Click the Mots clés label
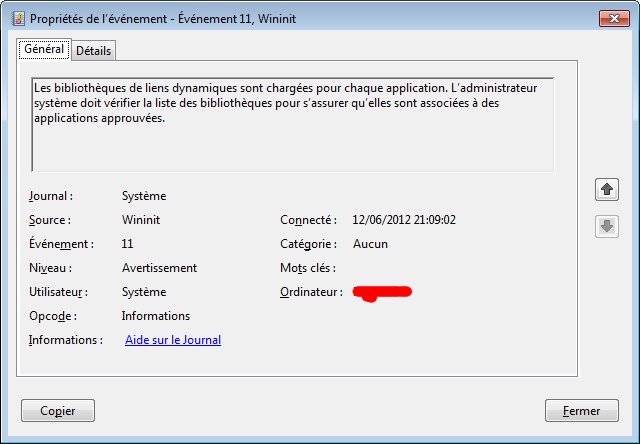The height and width of the screenshot is (444, 640). [308, 268]
